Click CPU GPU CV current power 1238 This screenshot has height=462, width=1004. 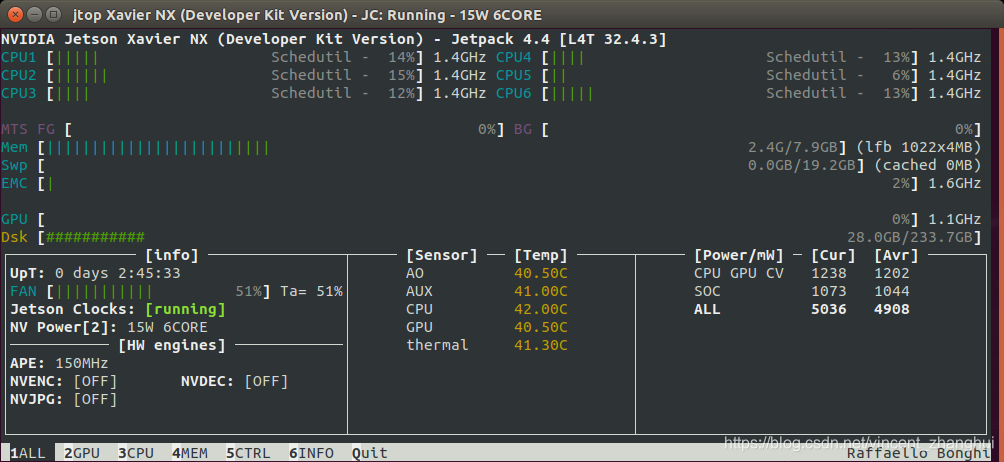pos(829,274)
